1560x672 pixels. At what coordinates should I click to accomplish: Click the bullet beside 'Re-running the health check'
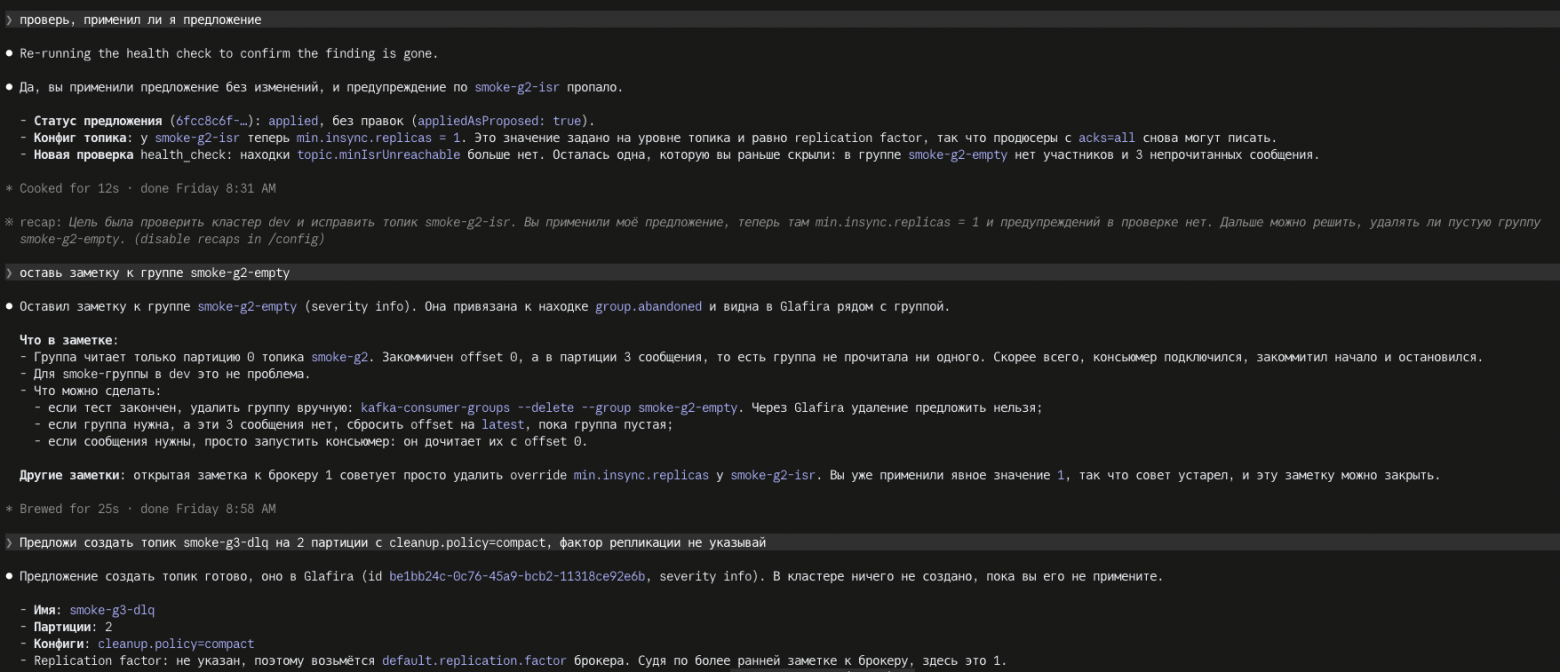coord(9,53)
